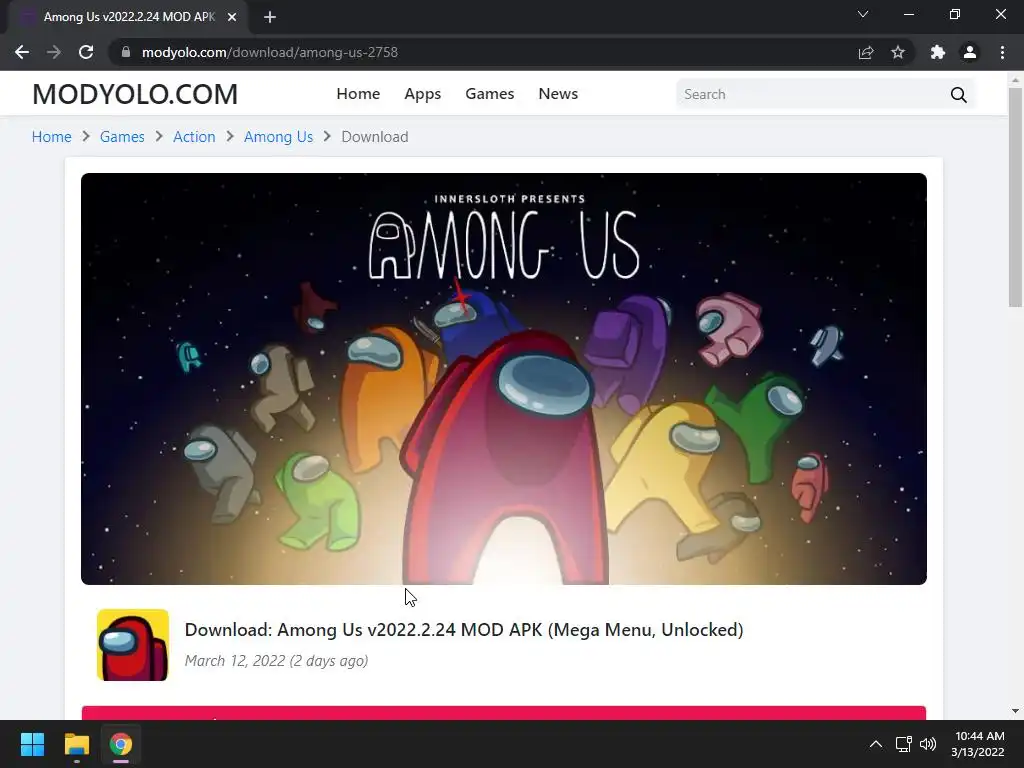Open the Extensions puzzle icon
Image resolution: width=1024 pixels, height=768 pixels.
[938, 52]
